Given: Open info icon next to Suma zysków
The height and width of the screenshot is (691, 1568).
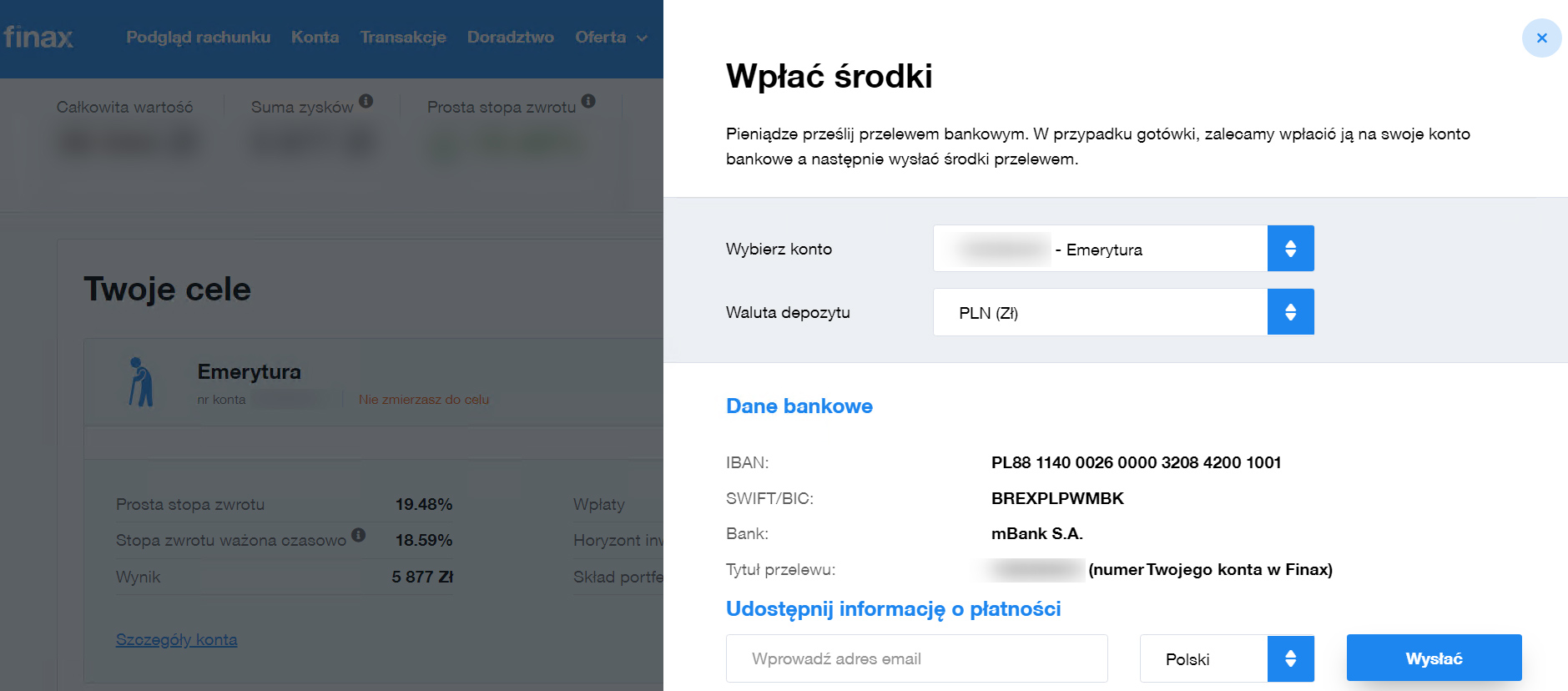Looking at the screenshot, I should 366,101.
